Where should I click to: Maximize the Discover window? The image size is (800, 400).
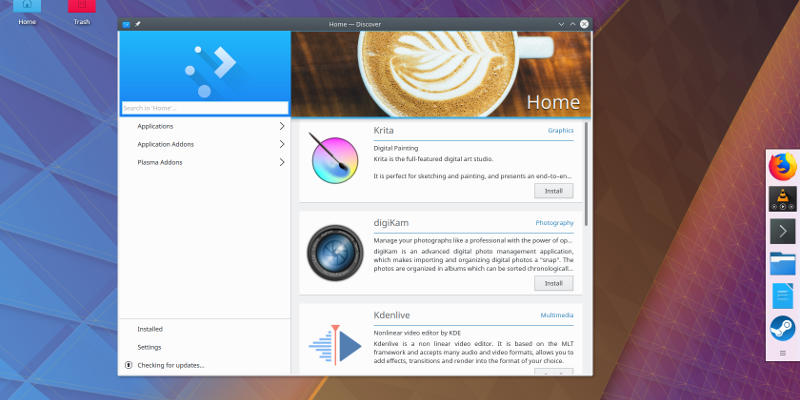click(x=572, y=24)
